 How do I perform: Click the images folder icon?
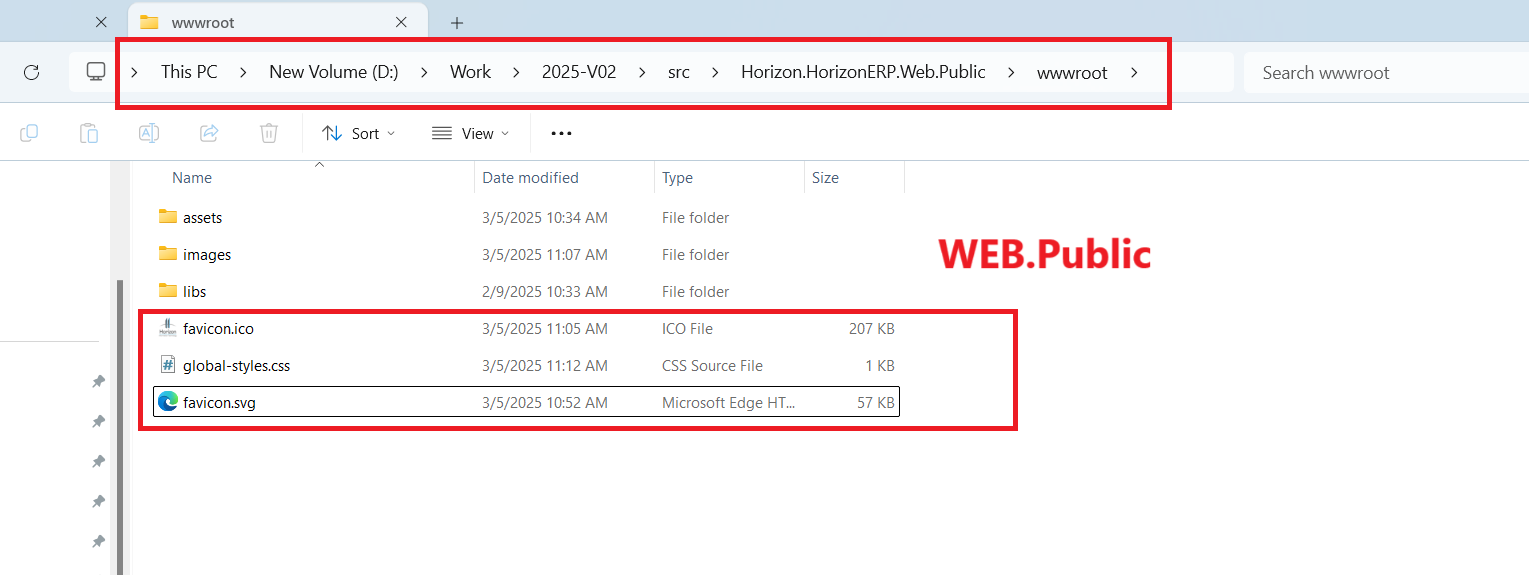168,254
